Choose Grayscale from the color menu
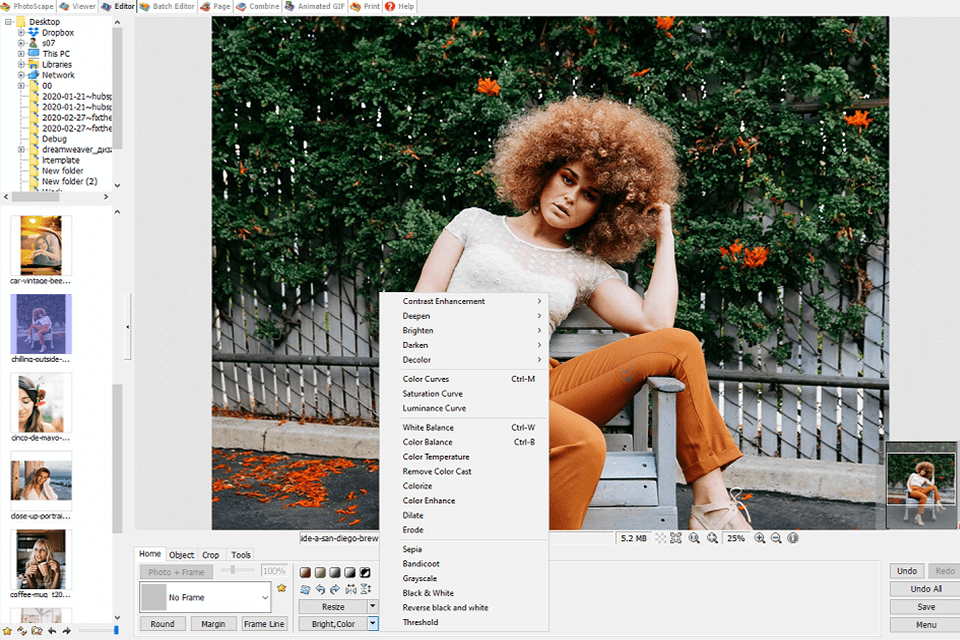This screenshot has width=960, height=640. (x=420, y=578)
